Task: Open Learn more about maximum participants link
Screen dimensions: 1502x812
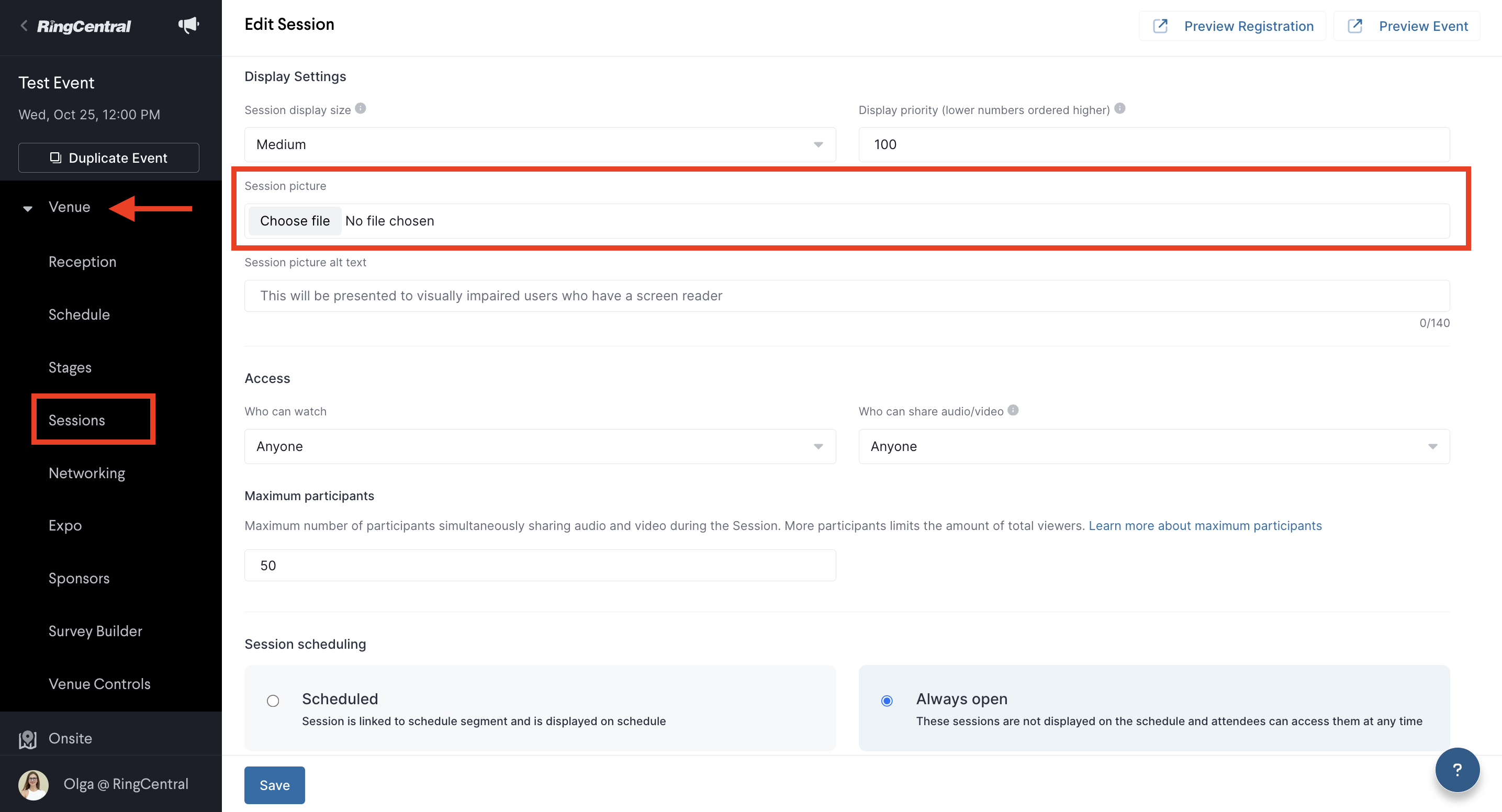Action: coord(1205,526)
